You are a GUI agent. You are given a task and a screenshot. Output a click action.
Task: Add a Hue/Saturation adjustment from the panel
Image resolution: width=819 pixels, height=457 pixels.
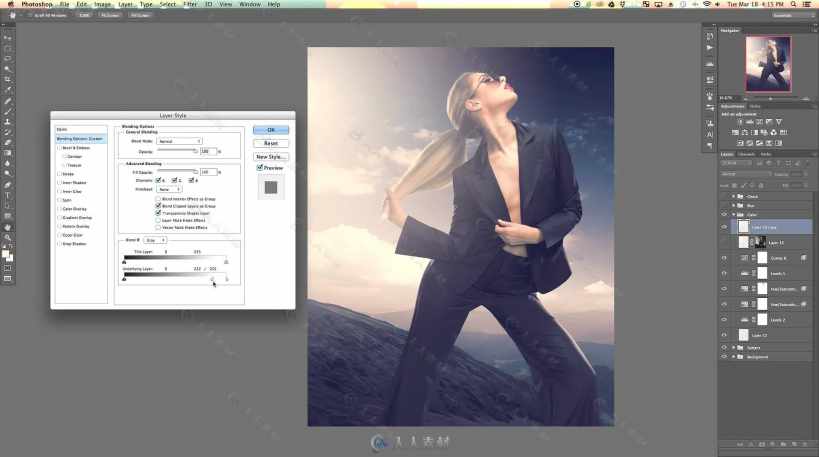pyautogui.click(x=735, y=132)
